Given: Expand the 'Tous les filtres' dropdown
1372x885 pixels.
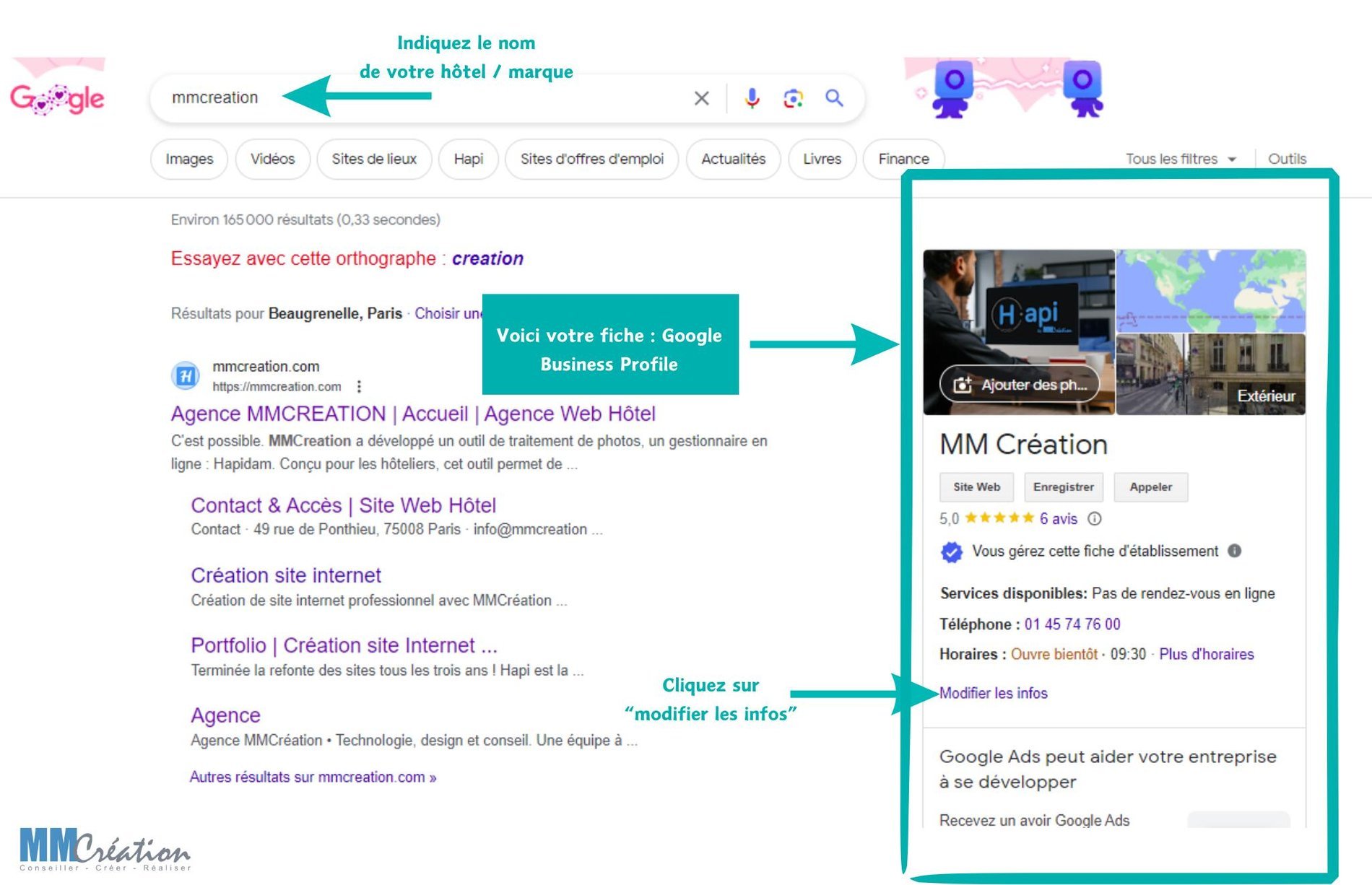Looking at the screenshot, I should [1180, 159].
